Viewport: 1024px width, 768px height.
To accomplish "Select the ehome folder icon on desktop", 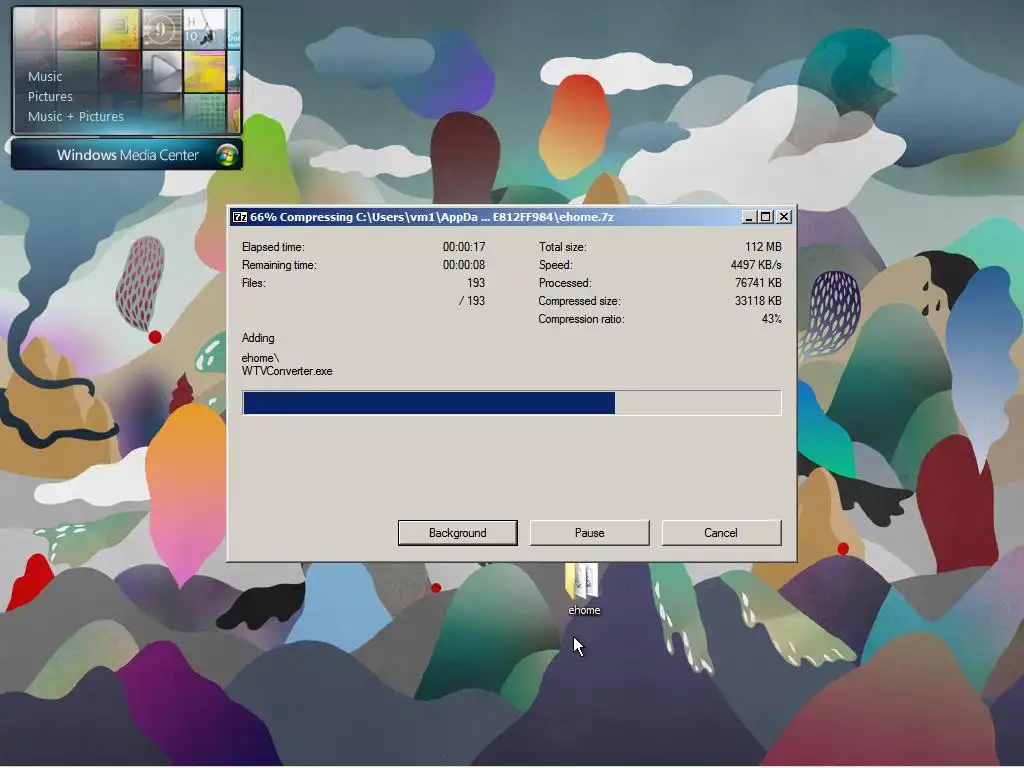I will point(582,581).
